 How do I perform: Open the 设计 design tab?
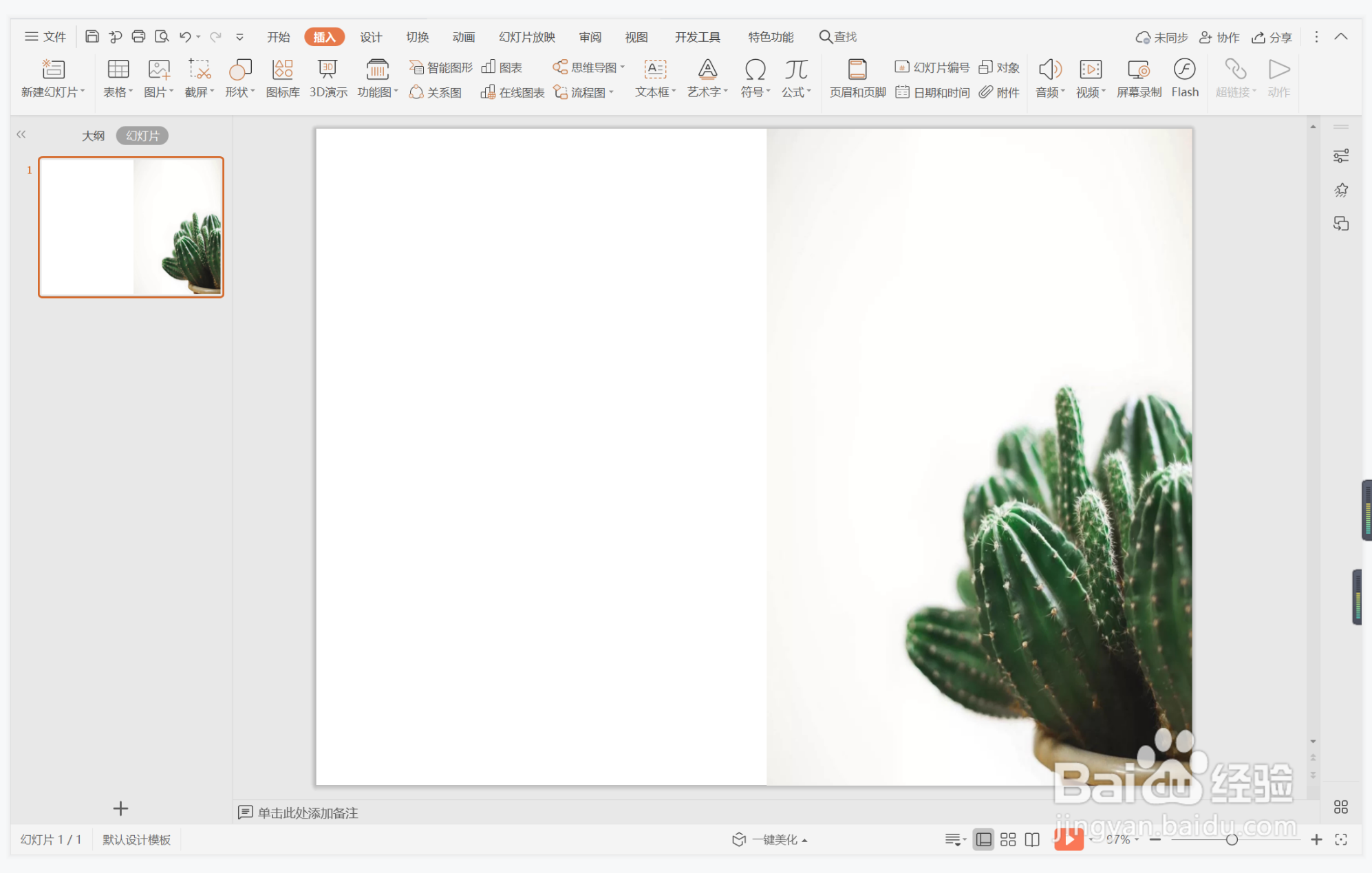pyautogui.click(x=371, y=37)
